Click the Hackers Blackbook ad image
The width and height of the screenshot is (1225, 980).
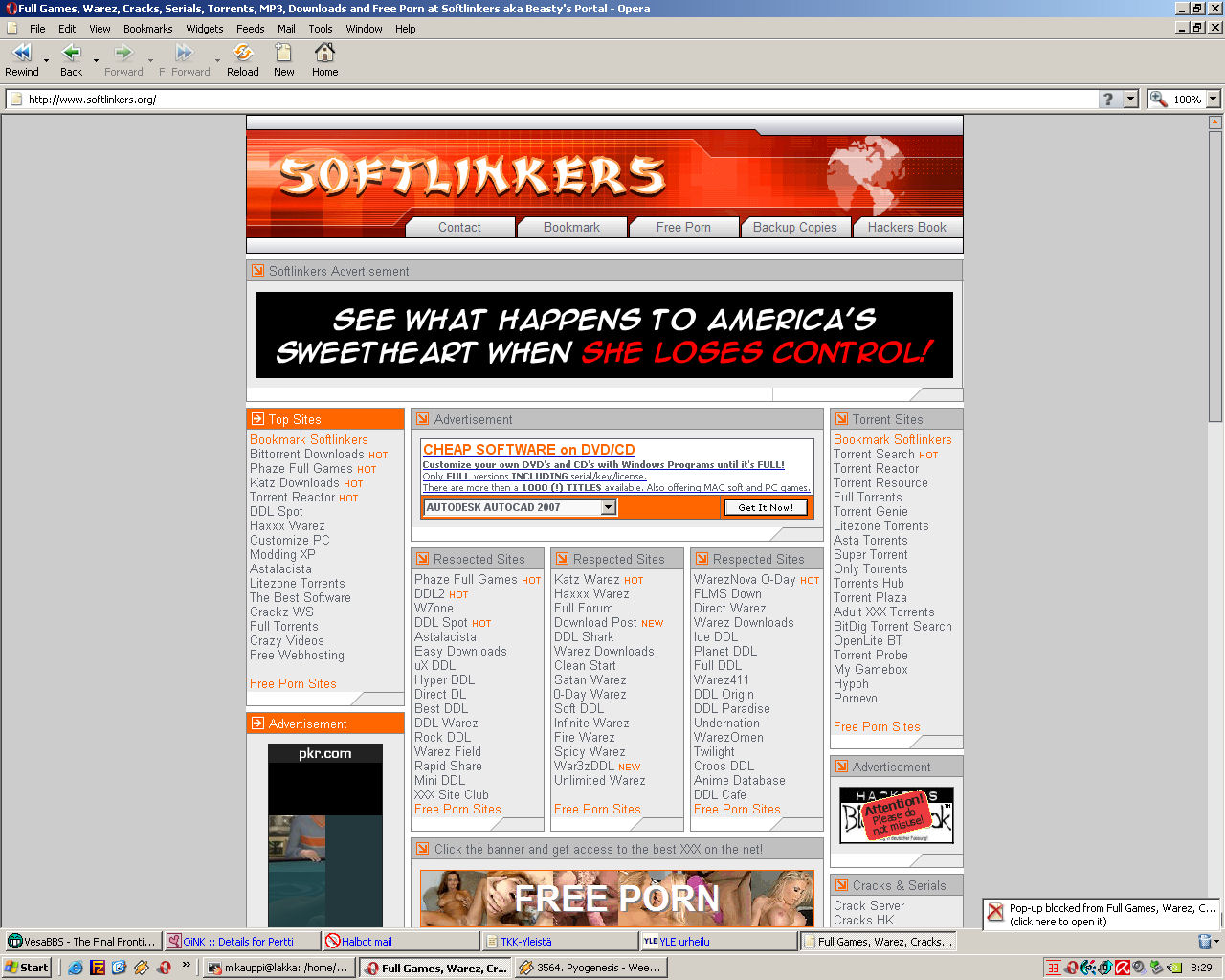tap(897, 814)
